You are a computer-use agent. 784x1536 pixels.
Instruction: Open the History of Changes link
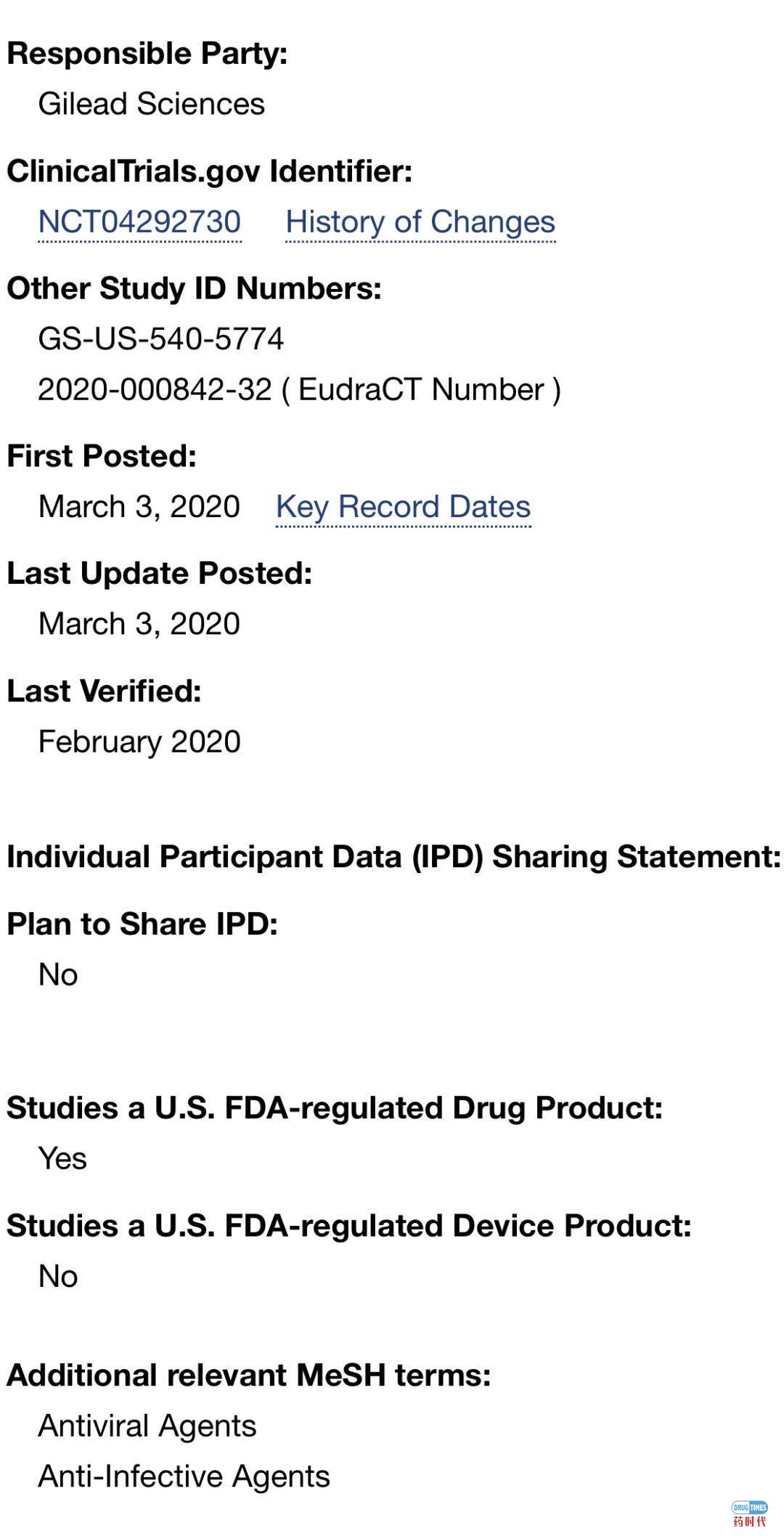coord(420,222)
